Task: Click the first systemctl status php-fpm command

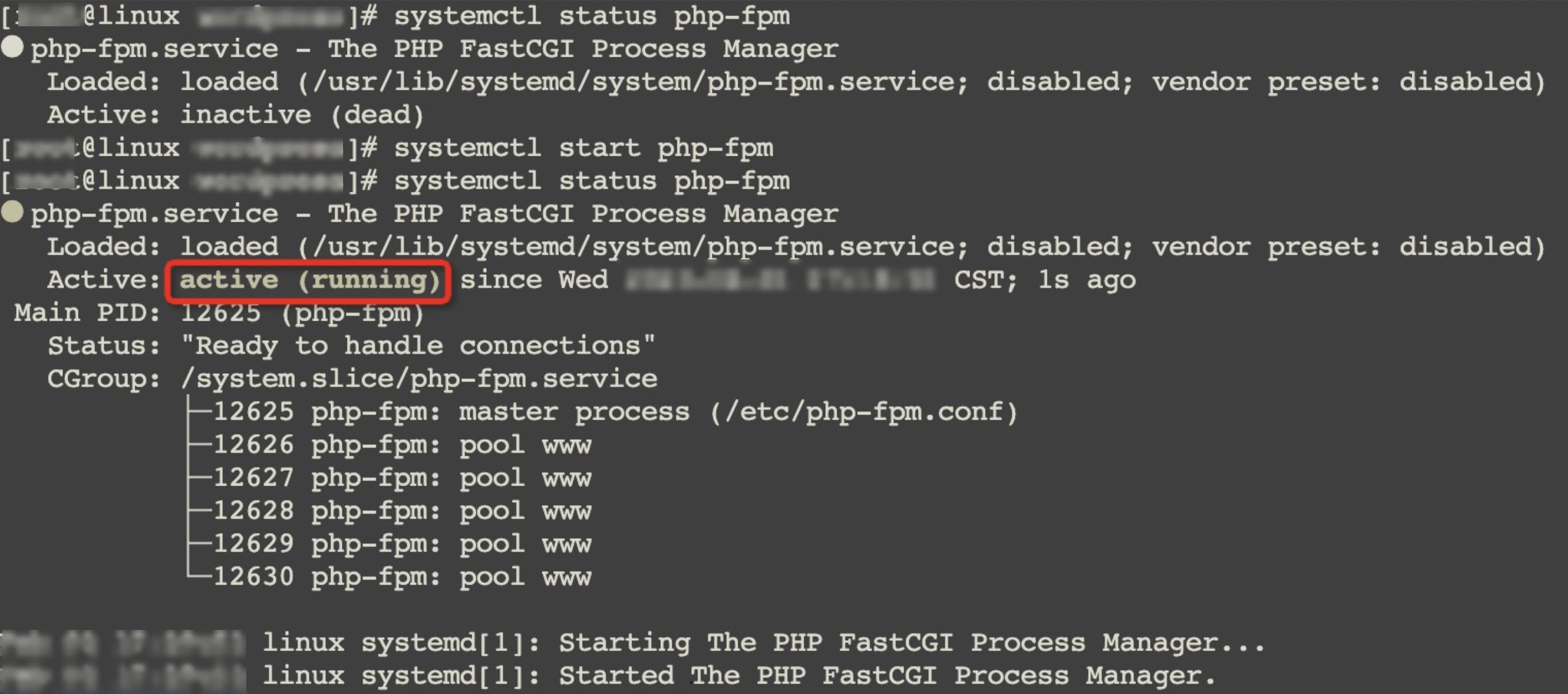Action: pos(592,16)
